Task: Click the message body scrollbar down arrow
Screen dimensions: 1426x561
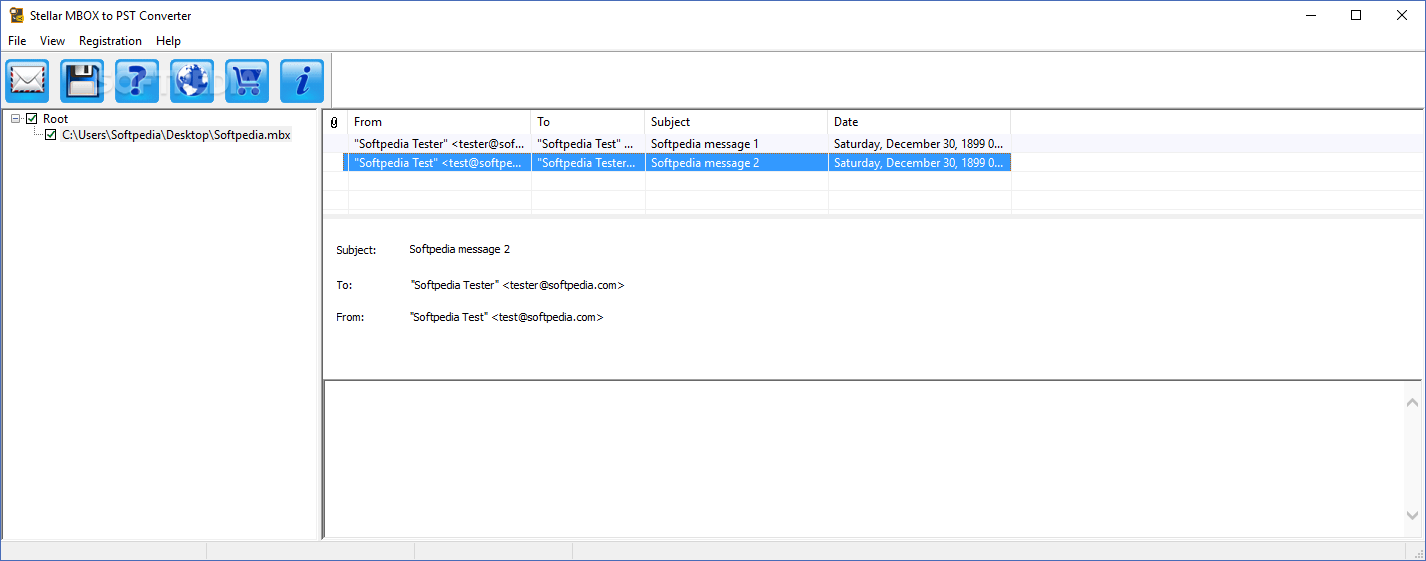Action: [x=1412, y=516]
